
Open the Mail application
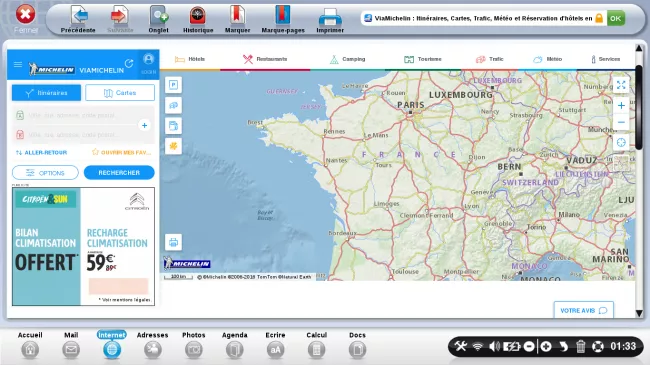pyautogui.click(x=71, y=345)
